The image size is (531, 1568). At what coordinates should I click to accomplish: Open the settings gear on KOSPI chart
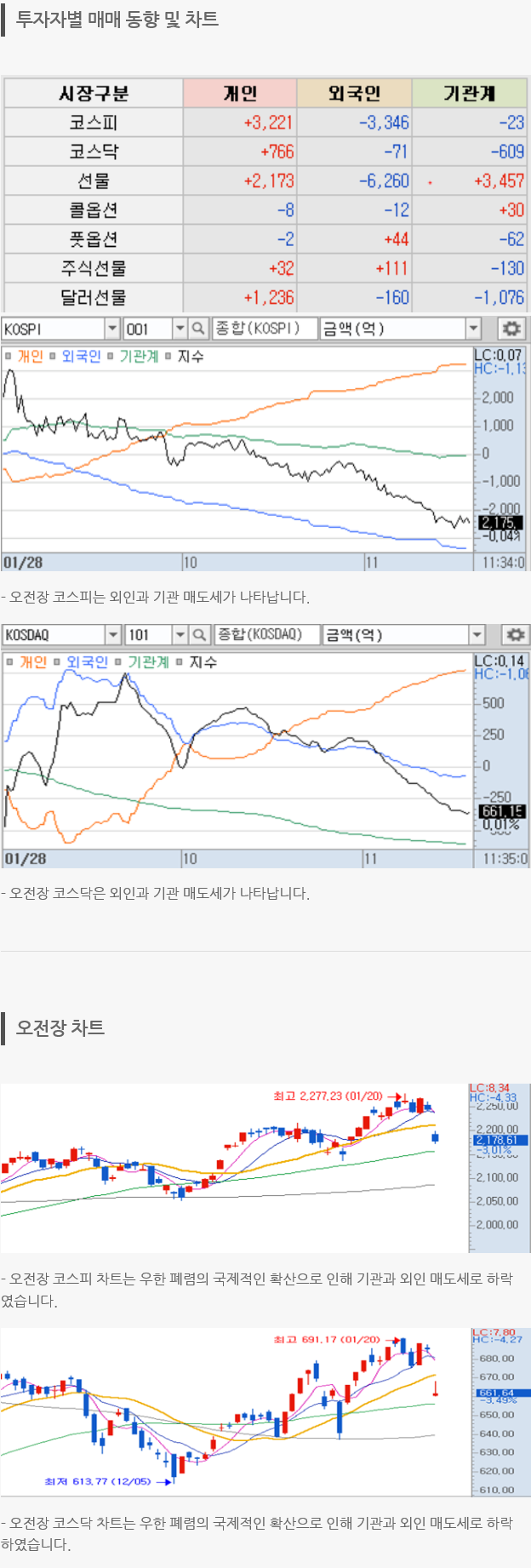pos(511,329)
